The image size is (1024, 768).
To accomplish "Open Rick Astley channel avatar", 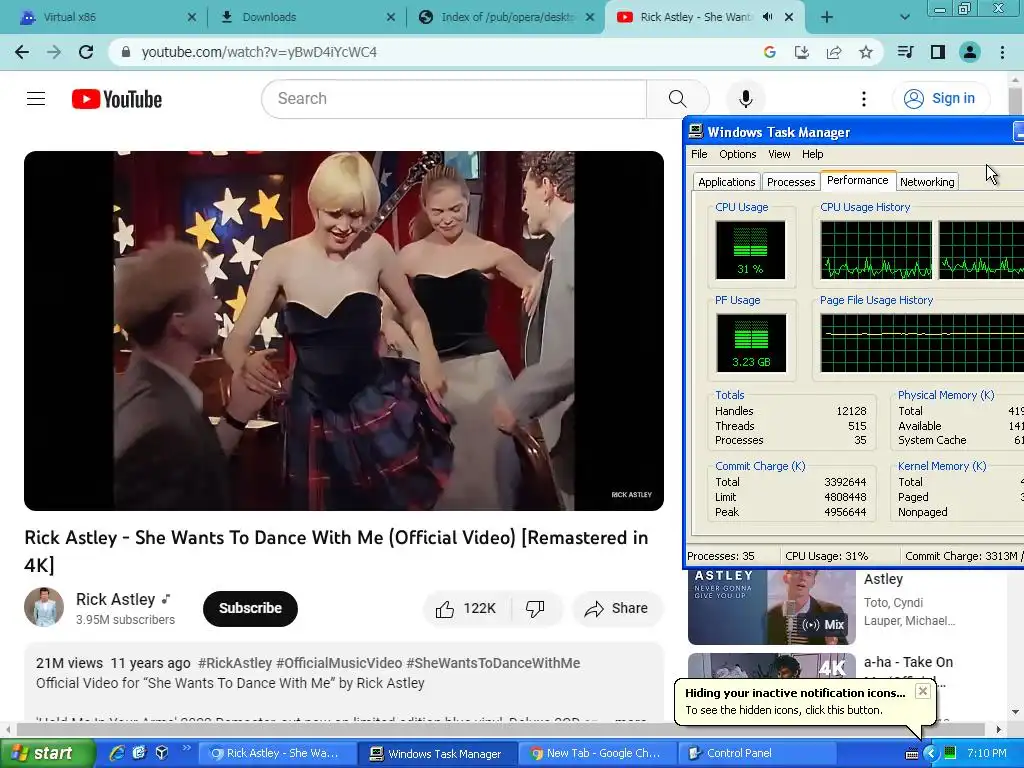I will pos(44,607).
